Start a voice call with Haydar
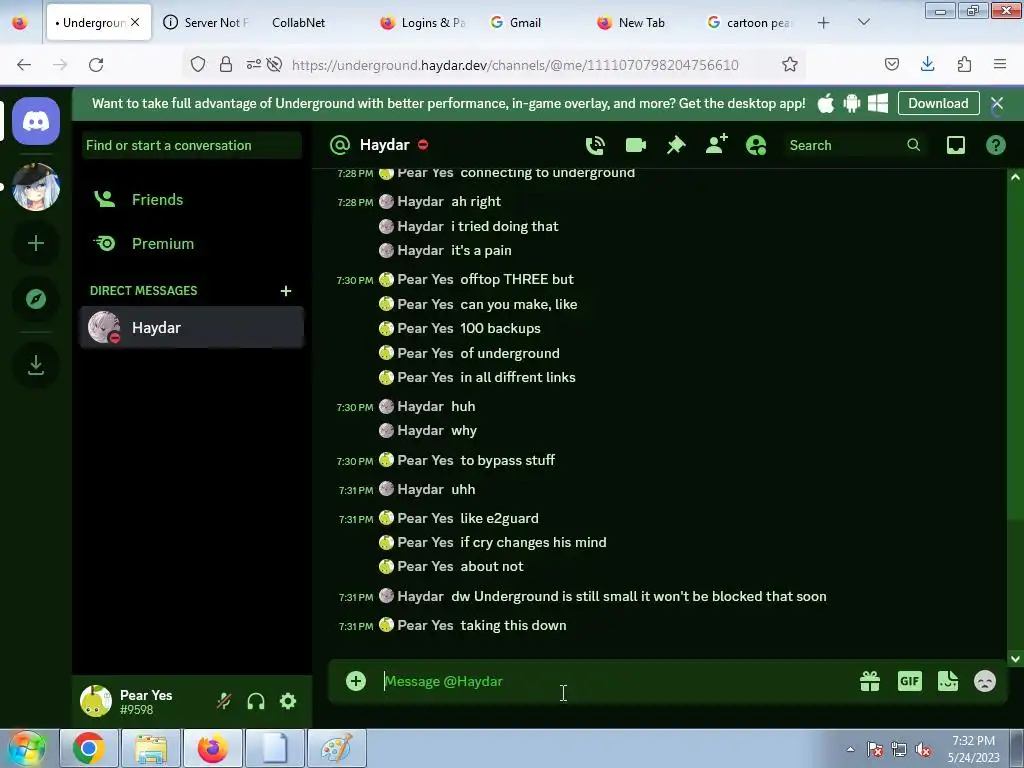 (595, 145)
